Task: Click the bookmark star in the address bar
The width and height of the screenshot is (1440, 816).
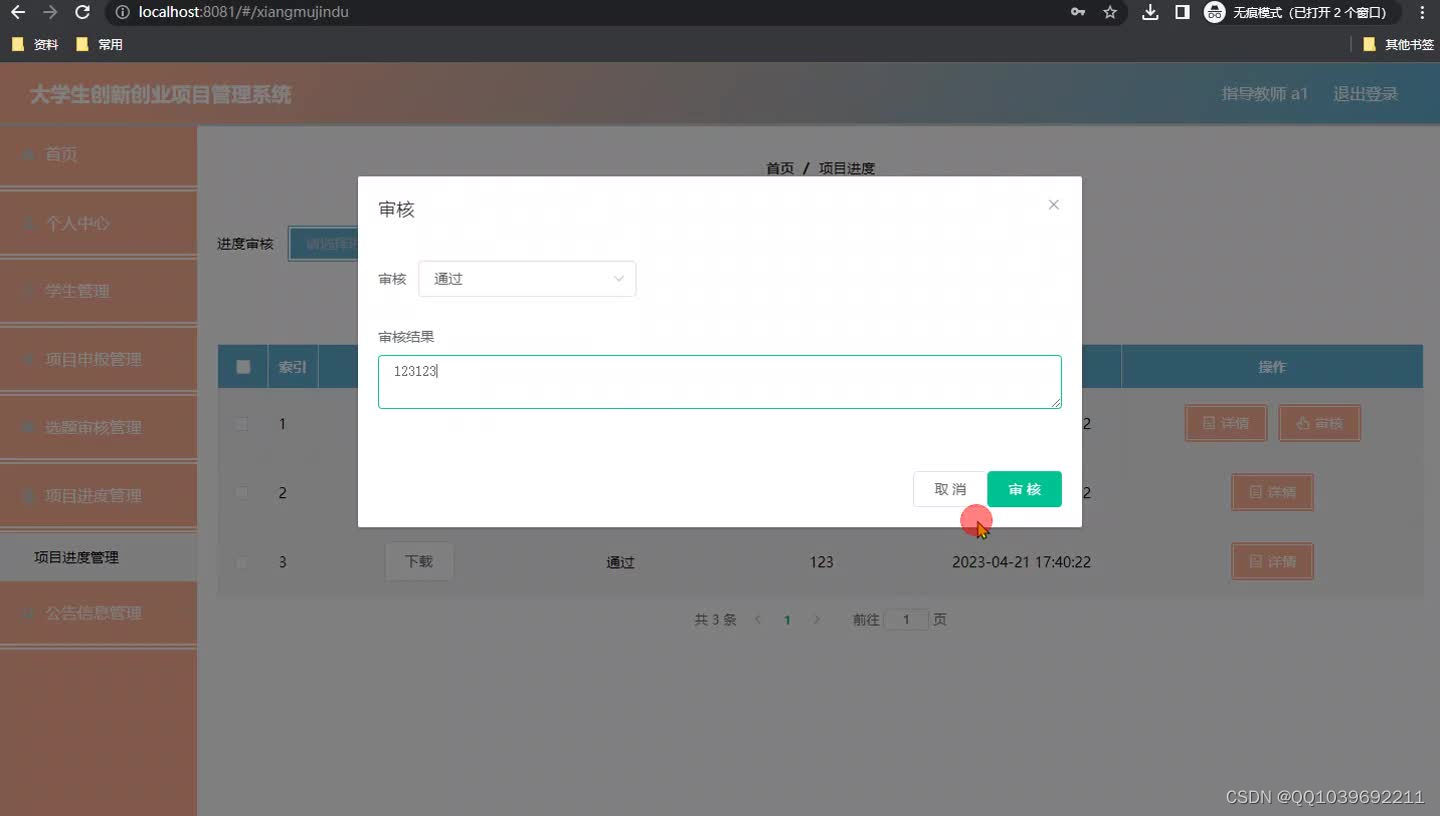Action: pyautogui.click(x=1111, y=13)
